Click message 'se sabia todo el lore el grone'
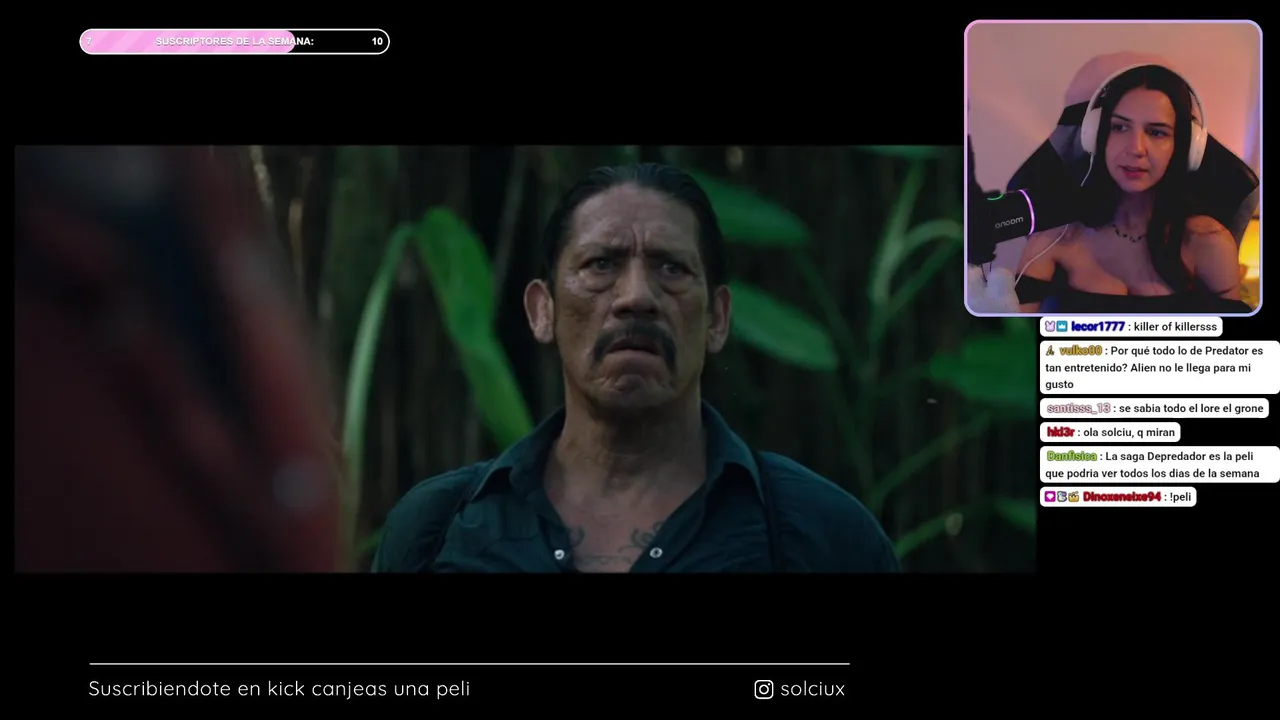The height and width of the screenshot is (720, 1280). 1191,409
